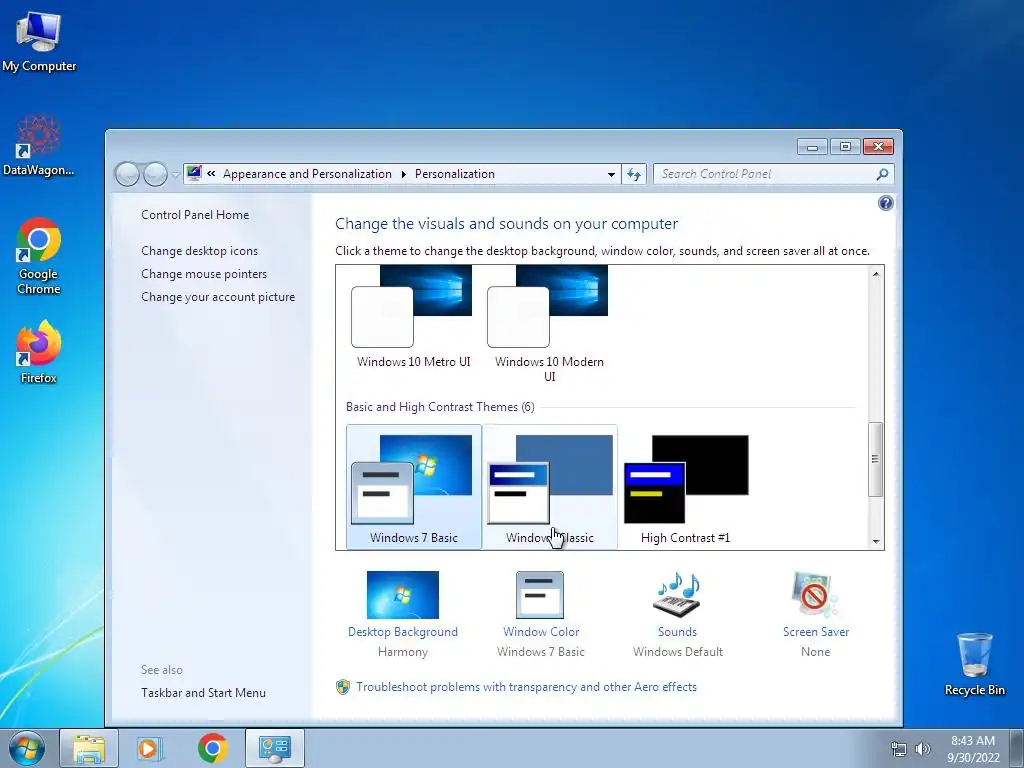Open Change desktop icons link
Screen dimensions: 1024x768
click(x=199, y=251)
